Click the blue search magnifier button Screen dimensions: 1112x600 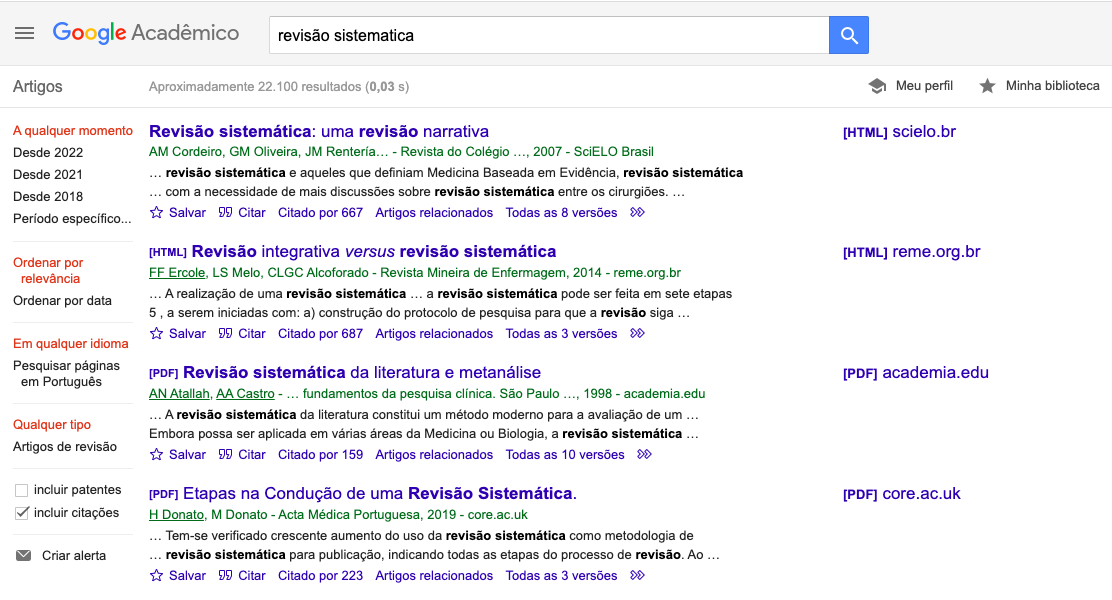tap(849, 35)
